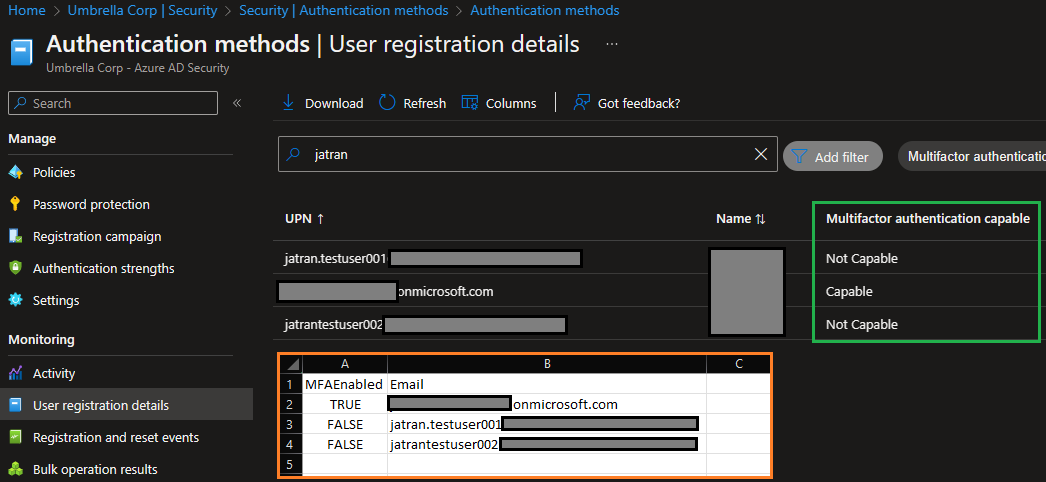Screen dimensions: 1046x482
Task: Select spreadsheet row 5 header
Action: tap(290, 465)
